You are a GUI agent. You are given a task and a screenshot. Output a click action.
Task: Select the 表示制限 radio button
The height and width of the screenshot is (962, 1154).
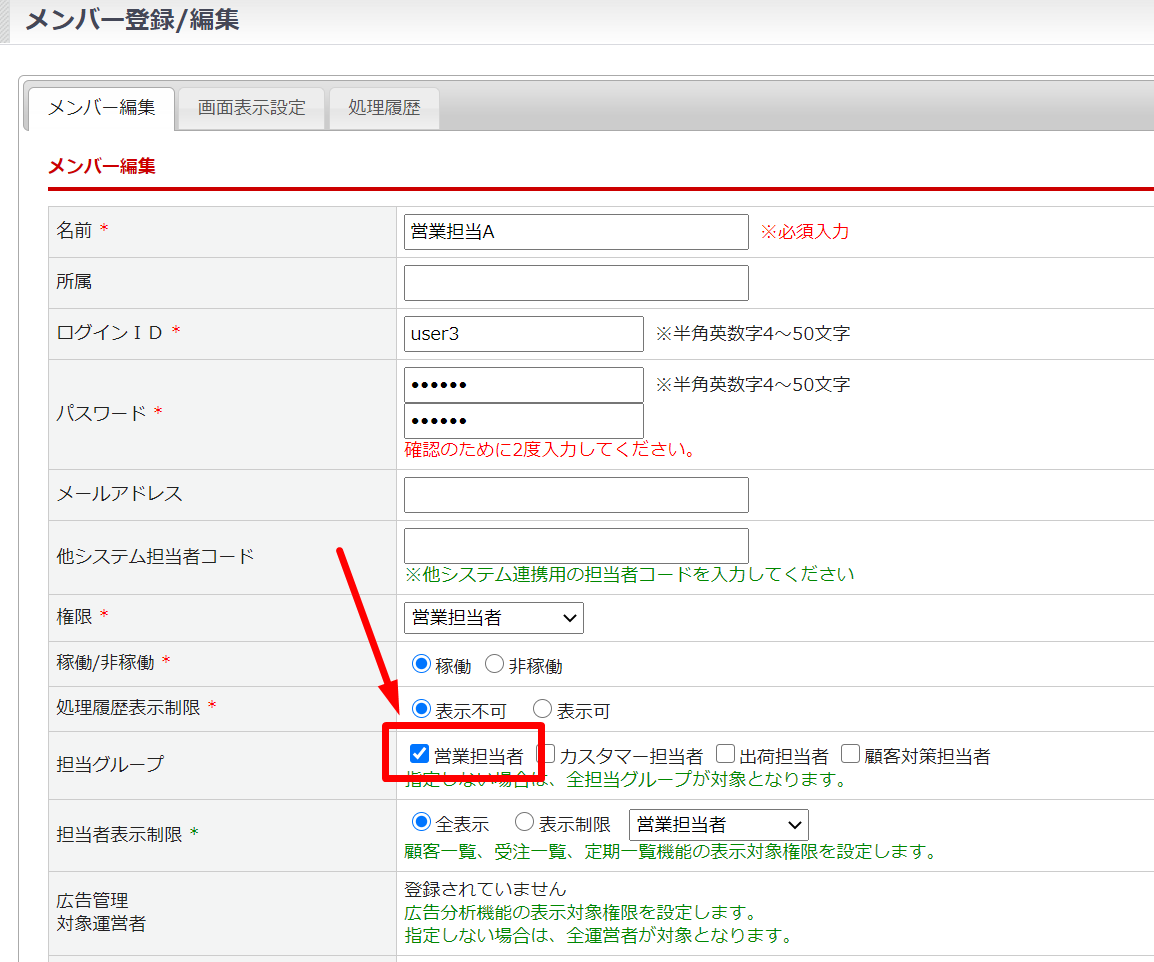pos(524,823)
